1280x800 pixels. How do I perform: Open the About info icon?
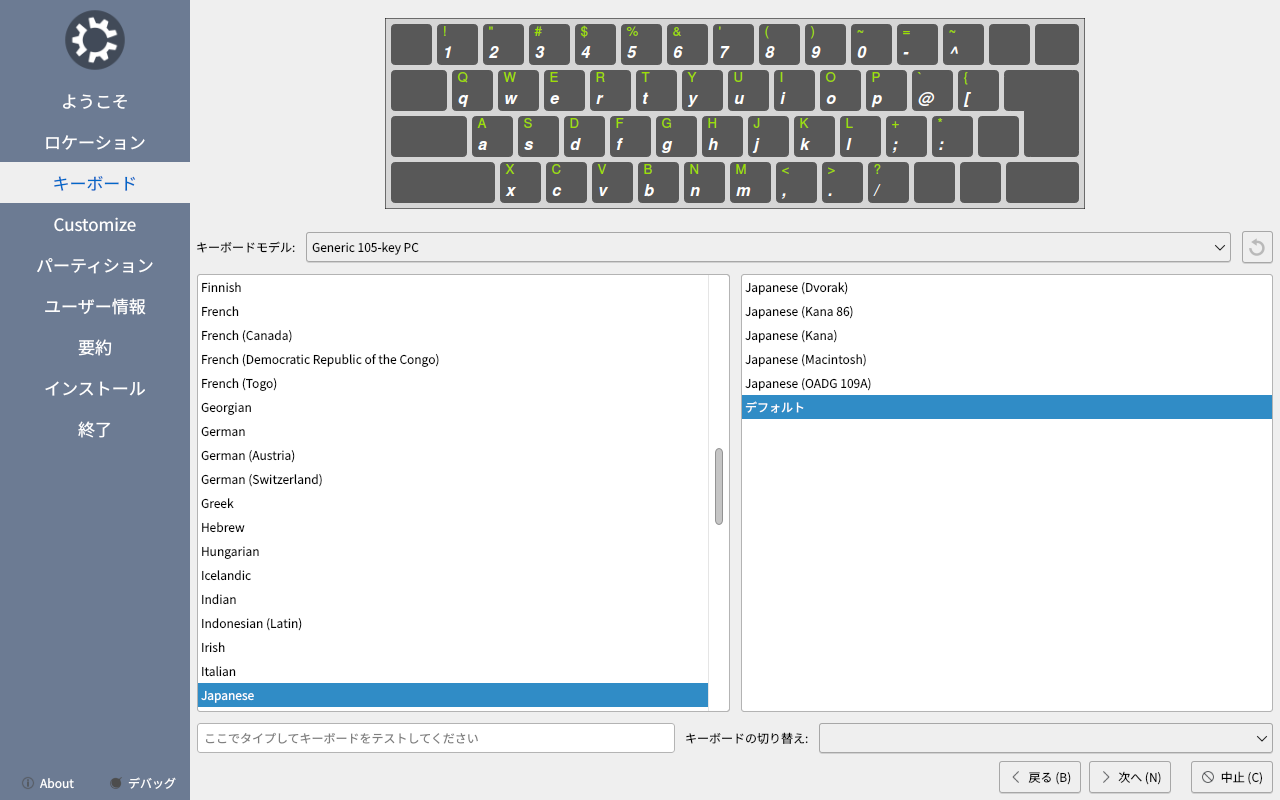point(28,783)
